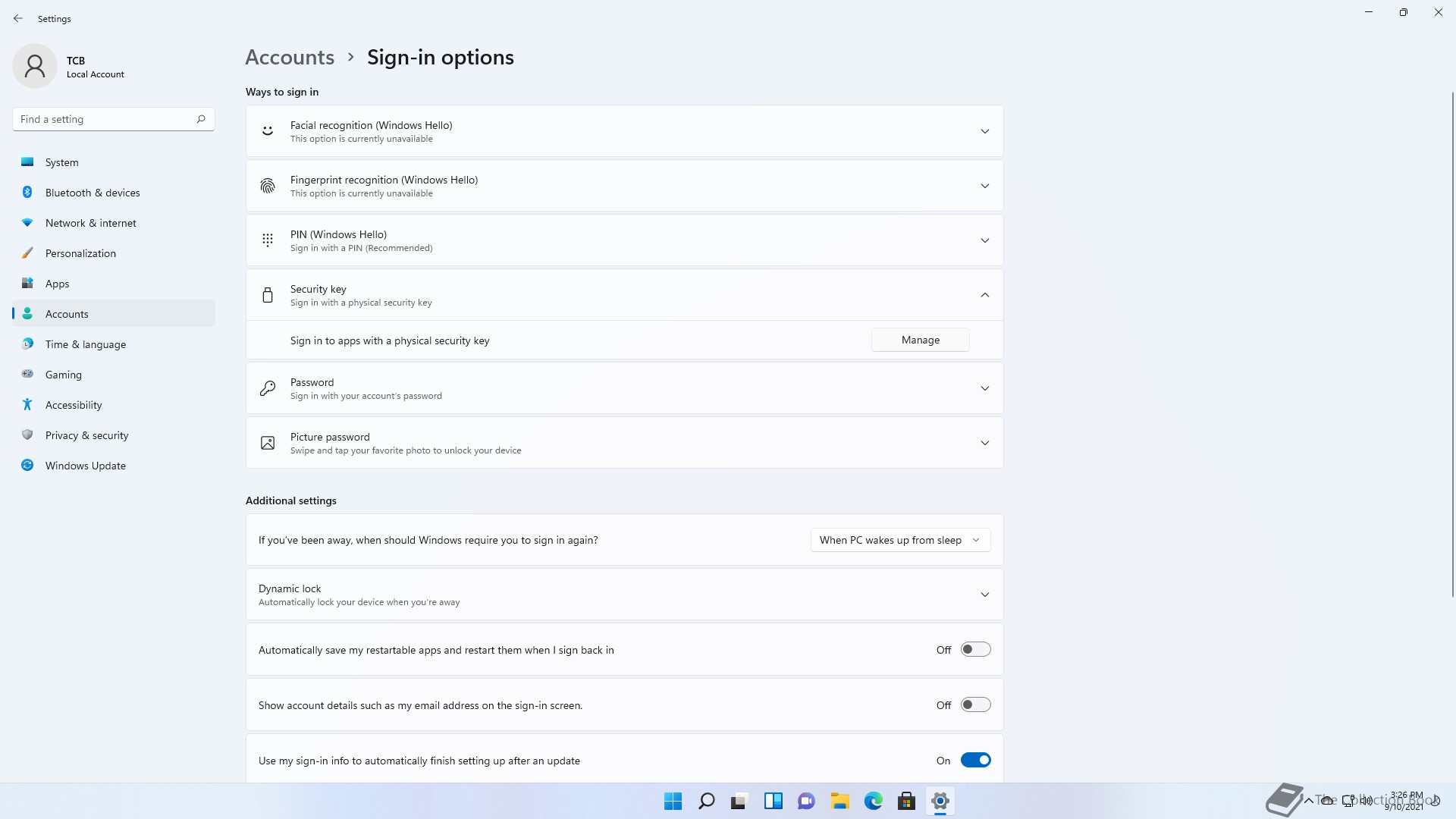Click the facial recognition smiley icon

pyautogui.click(x=268, y=131)
